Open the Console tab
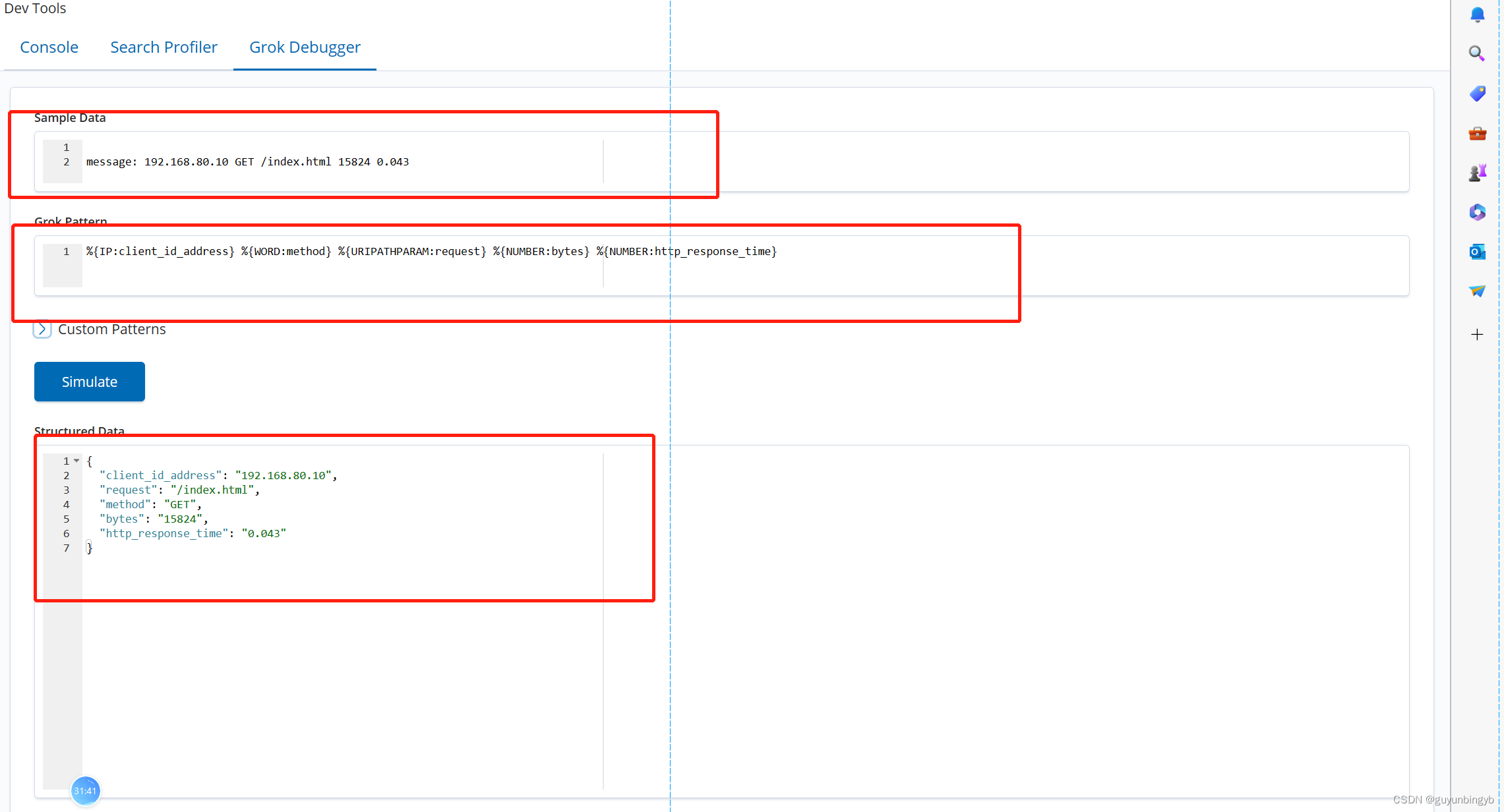 49,47
